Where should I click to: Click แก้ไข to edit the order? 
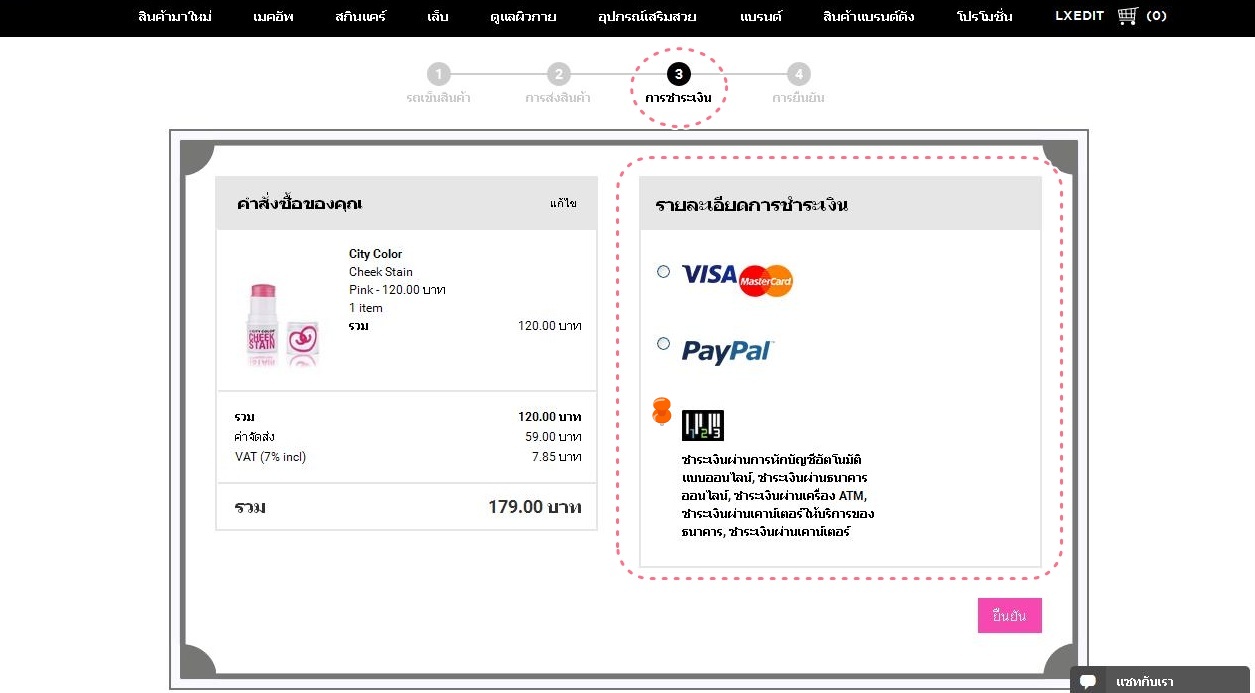pyautogui.click(x=563, y=203)
